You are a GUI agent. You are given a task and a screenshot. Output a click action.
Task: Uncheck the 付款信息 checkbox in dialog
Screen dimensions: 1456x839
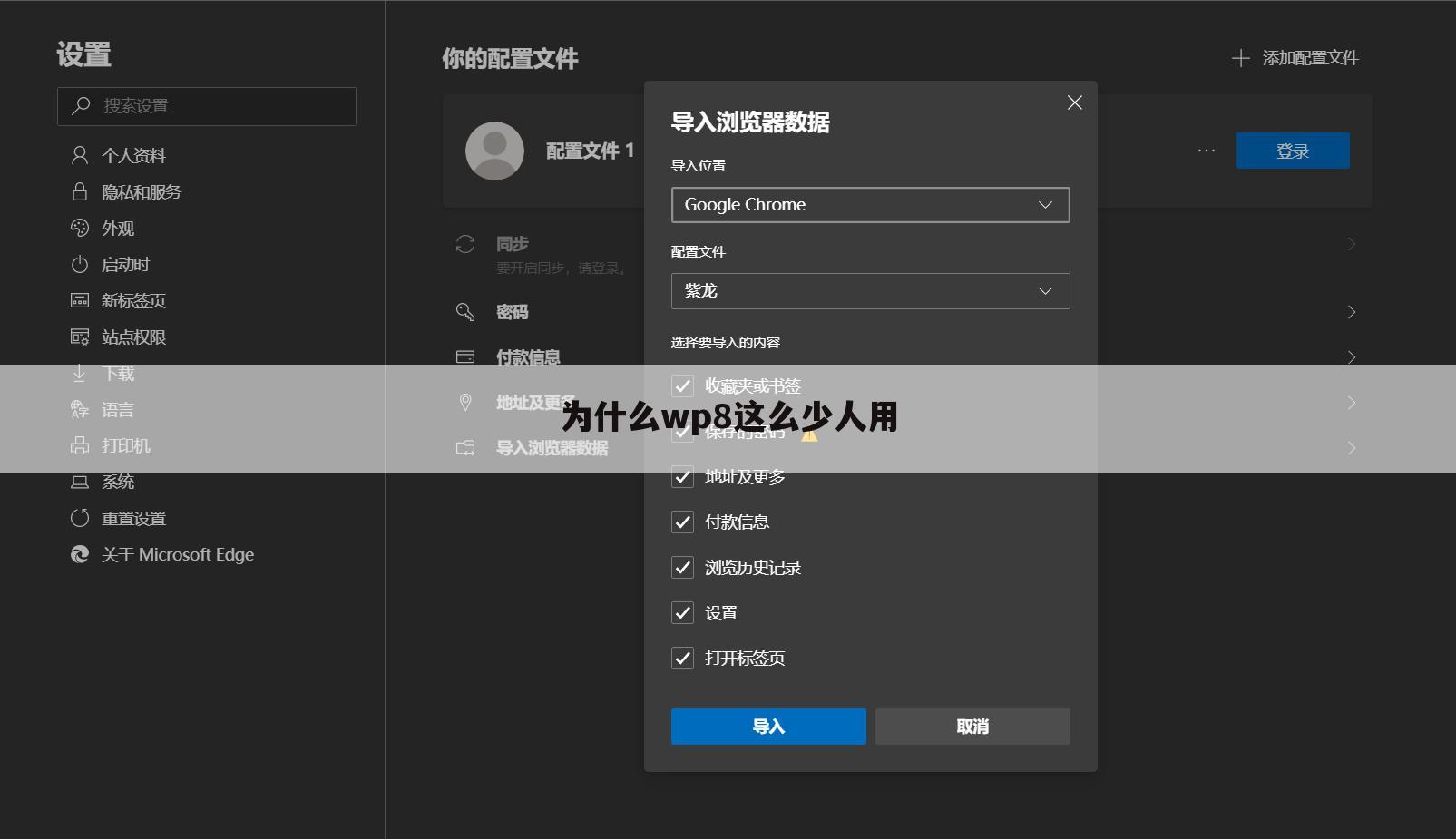point(682,522)
